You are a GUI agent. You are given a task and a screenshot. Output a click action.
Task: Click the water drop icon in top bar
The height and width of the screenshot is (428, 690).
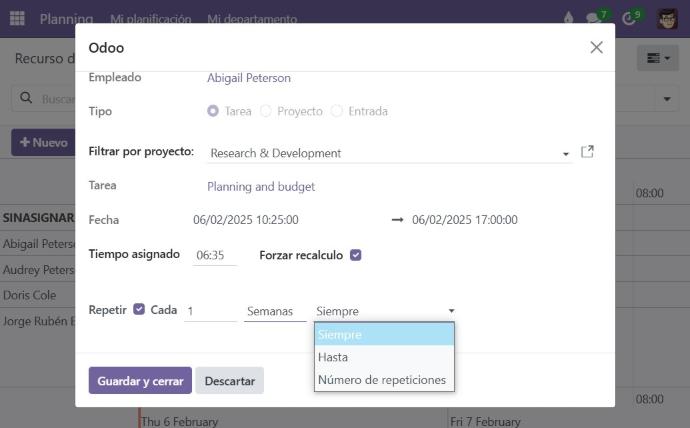(x=569, y=18)
